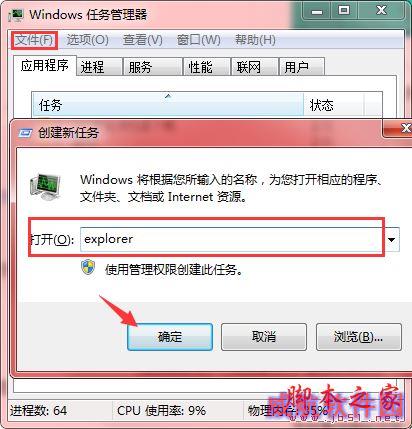
Task: Click the explorer text input field
Action: [232, 239]
